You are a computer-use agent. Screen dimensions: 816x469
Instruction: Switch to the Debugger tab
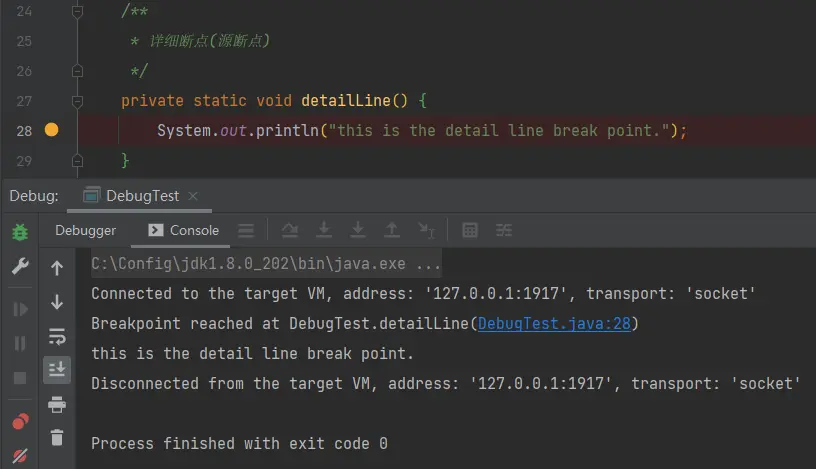pyautogui.click(x=85, y=230)
